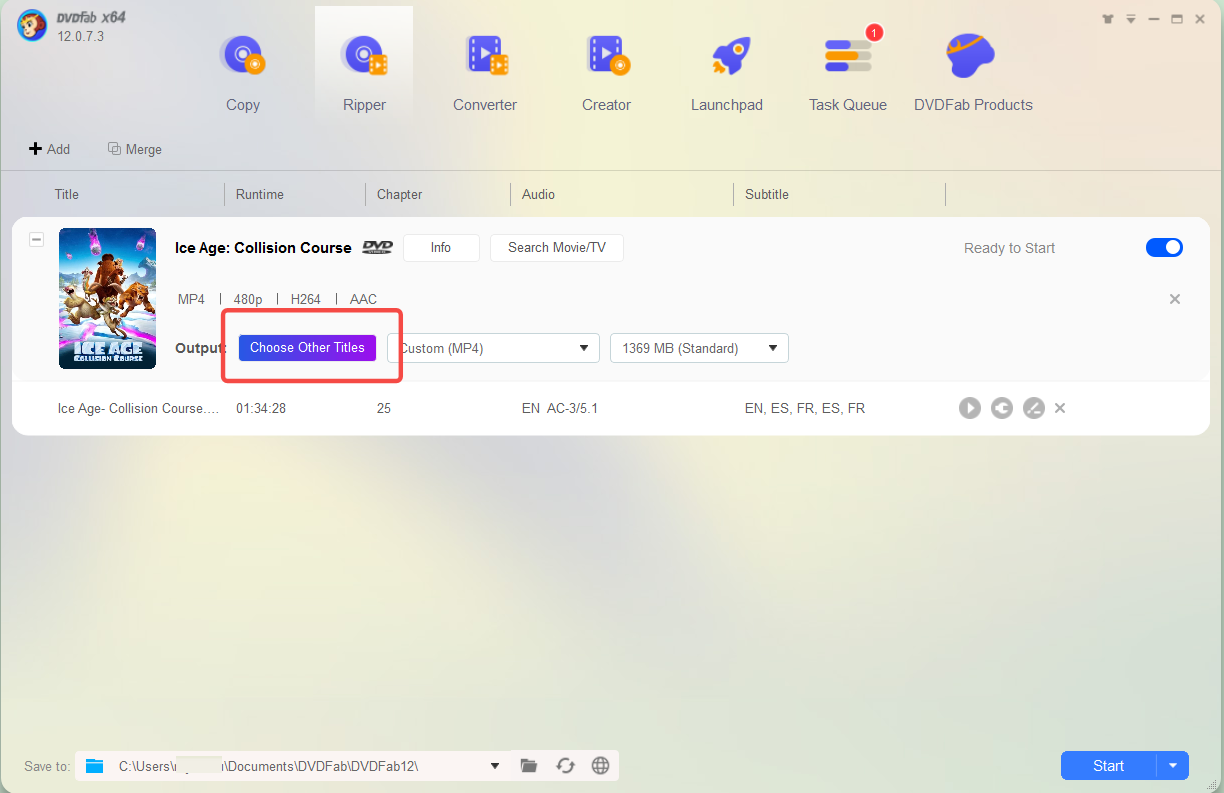Screen dimensions: 1224x793
Task: Click the Runtime column header
Action: pyautogui.click(x=260, y=194)
